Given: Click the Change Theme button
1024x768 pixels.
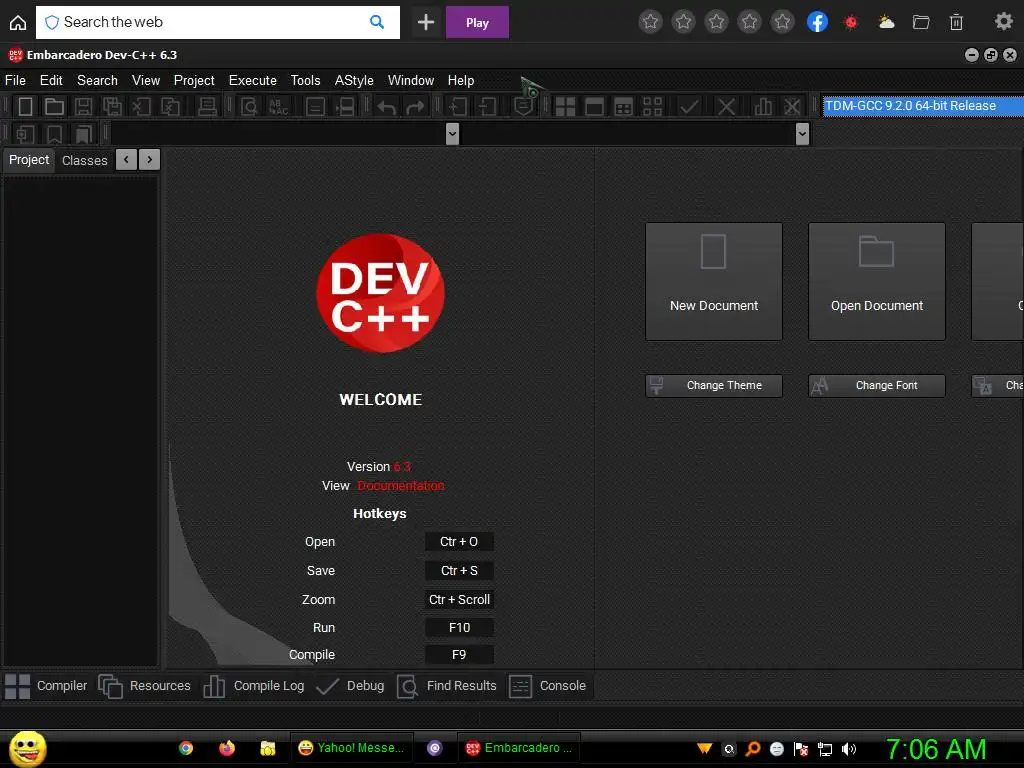Looking at the screenshot, I should pyautogui.click(x=714, y=385).
